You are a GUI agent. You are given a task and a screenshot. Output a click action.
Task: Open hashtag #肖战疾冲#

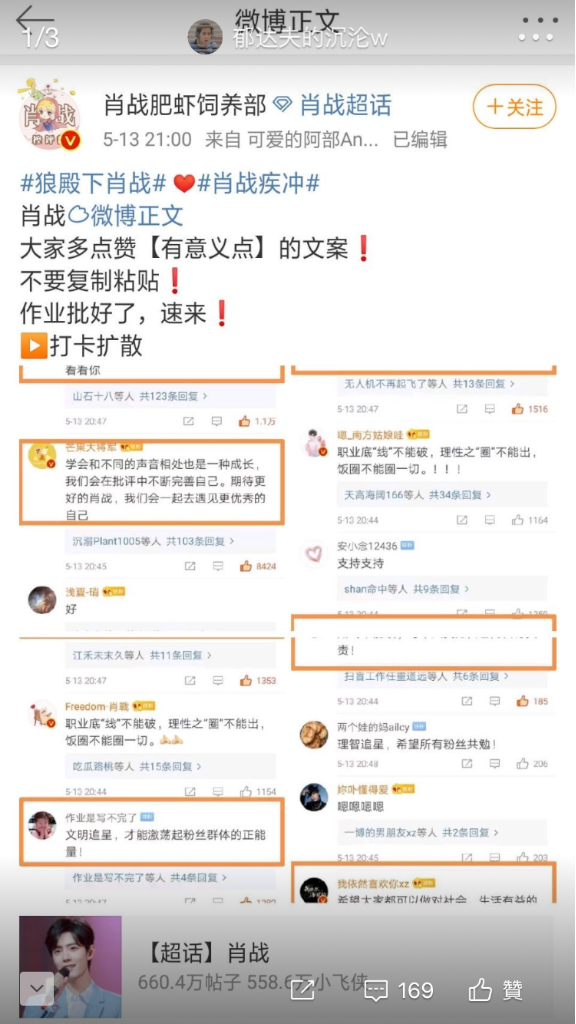tap(259, 184)
